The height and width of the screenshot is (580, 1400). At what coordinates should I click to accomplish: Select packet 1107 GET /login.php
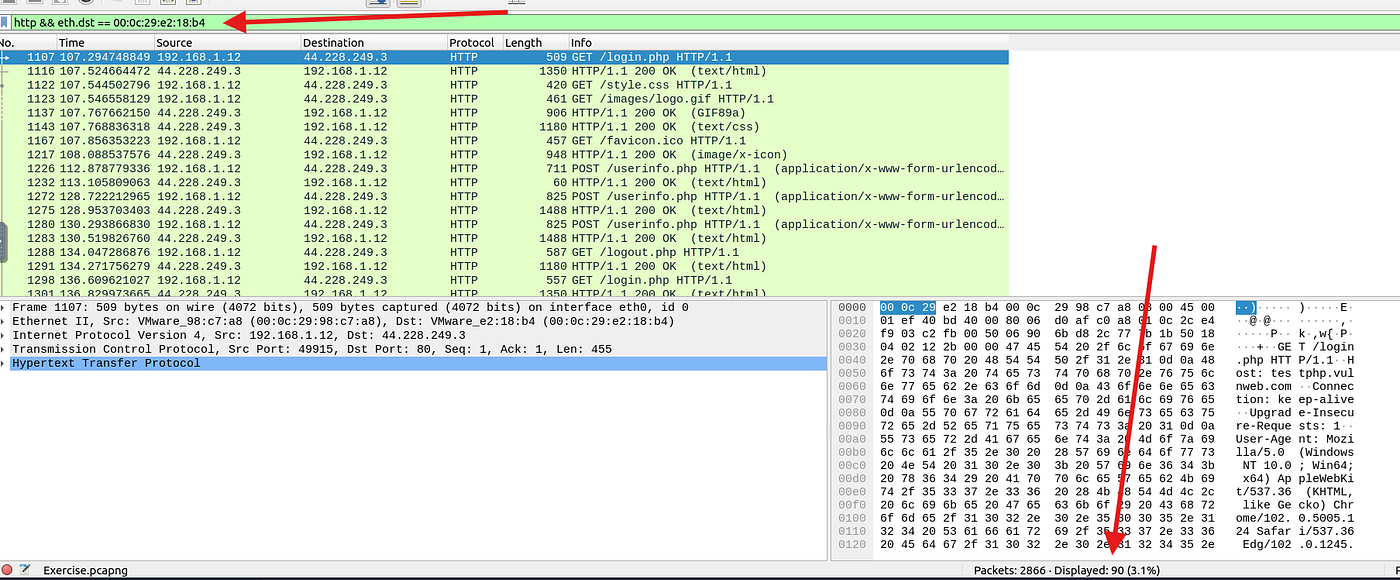[x=504, y=57]
